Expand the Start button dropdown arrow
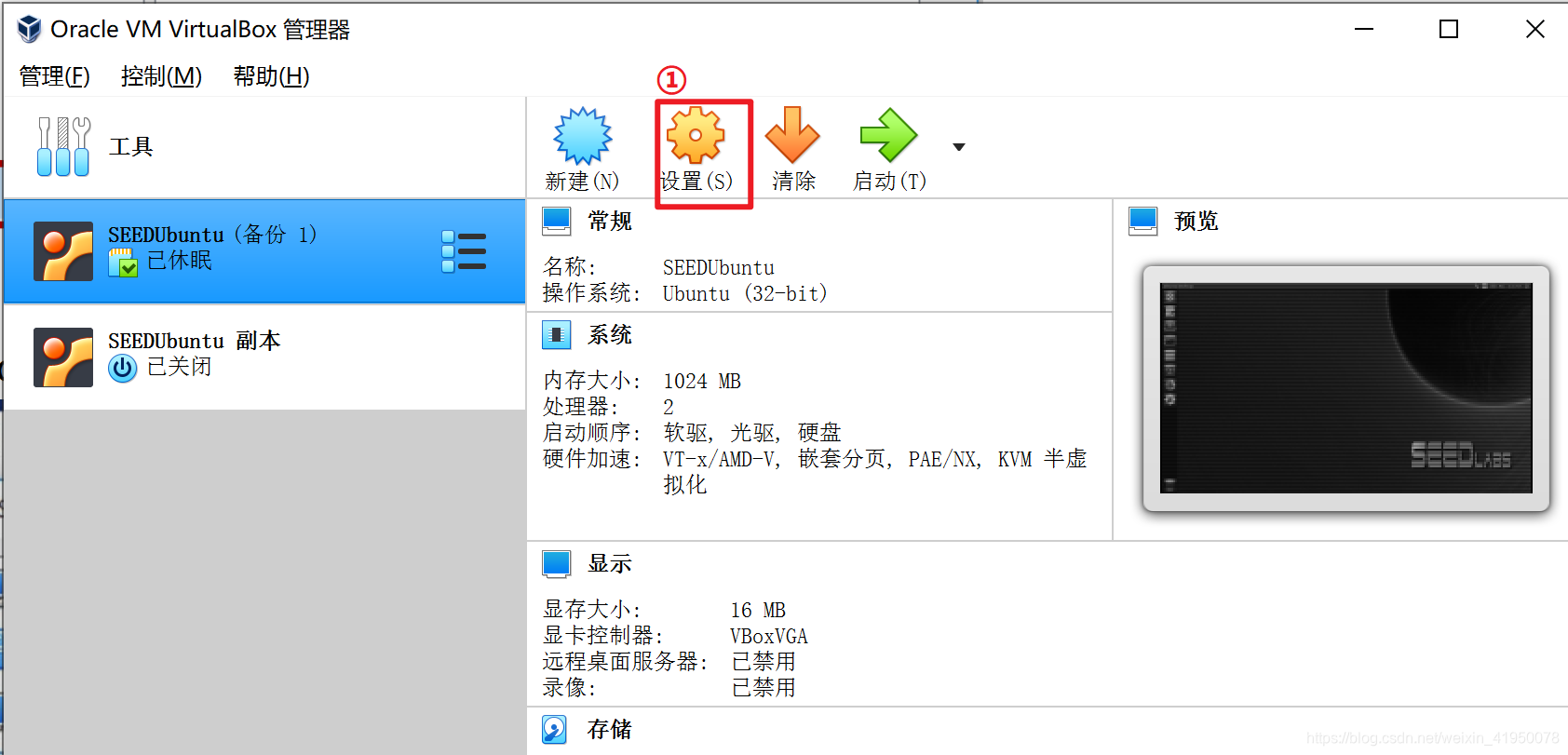Screen dimensions: 1568x755 point(959,147)
